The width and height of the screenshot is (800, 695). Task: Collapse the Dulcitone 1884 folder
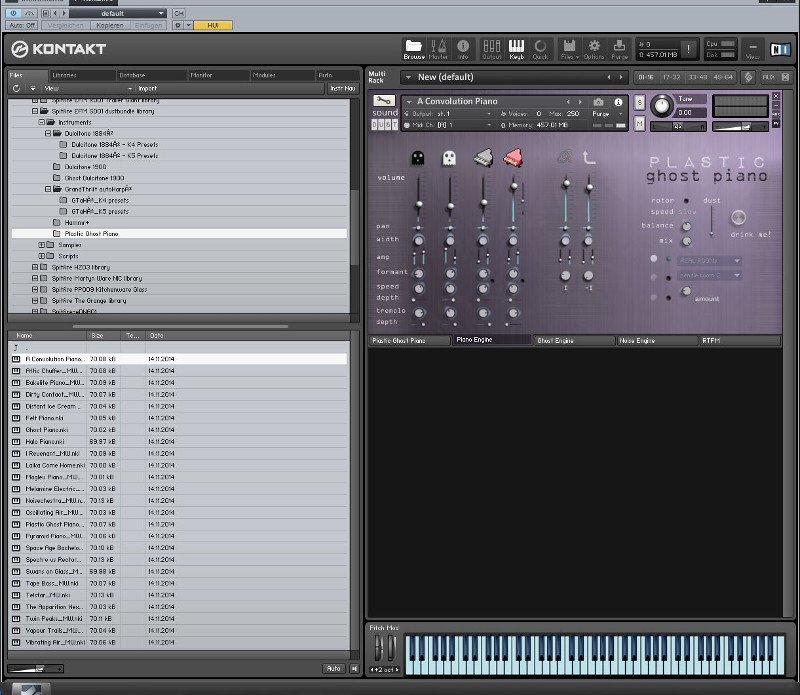click(x=47, y=134)
